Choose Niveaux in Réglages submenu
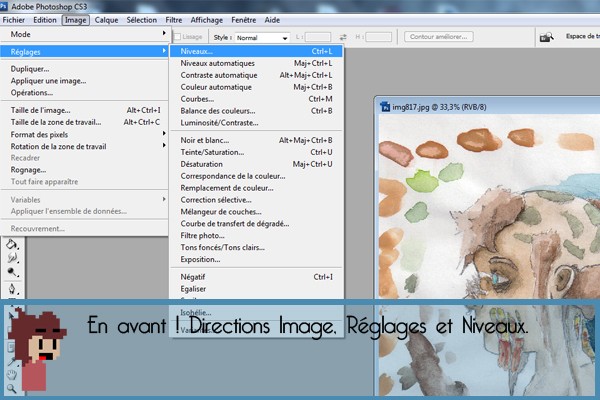The width and height of the screenshot is (600, 400). point(256,51)
